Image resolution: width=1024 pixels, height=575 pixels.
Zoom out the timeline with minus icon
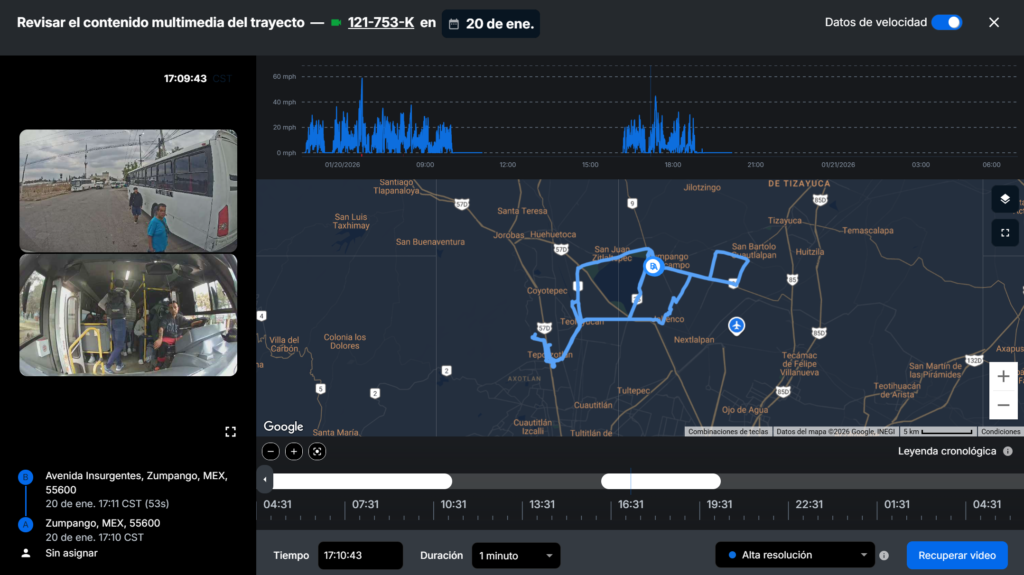point(270,451)
